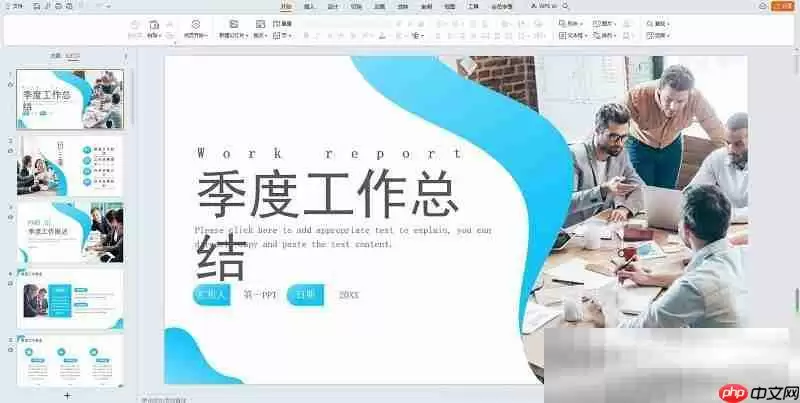The image size is (800, 403).
Task: Start slideshow from the current slide icon
Action: coord(196,24)
